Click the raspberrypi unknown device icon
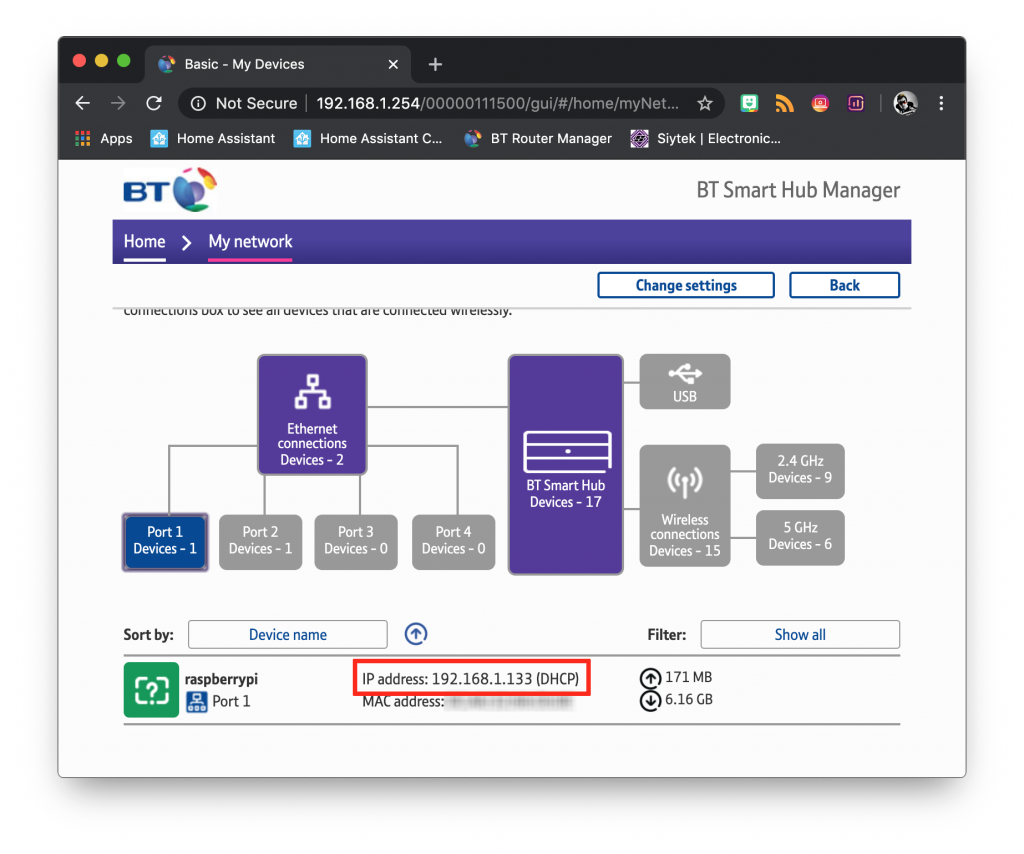Image resolution: width=1024 pixels, height=854 pixels. point(152,690)
